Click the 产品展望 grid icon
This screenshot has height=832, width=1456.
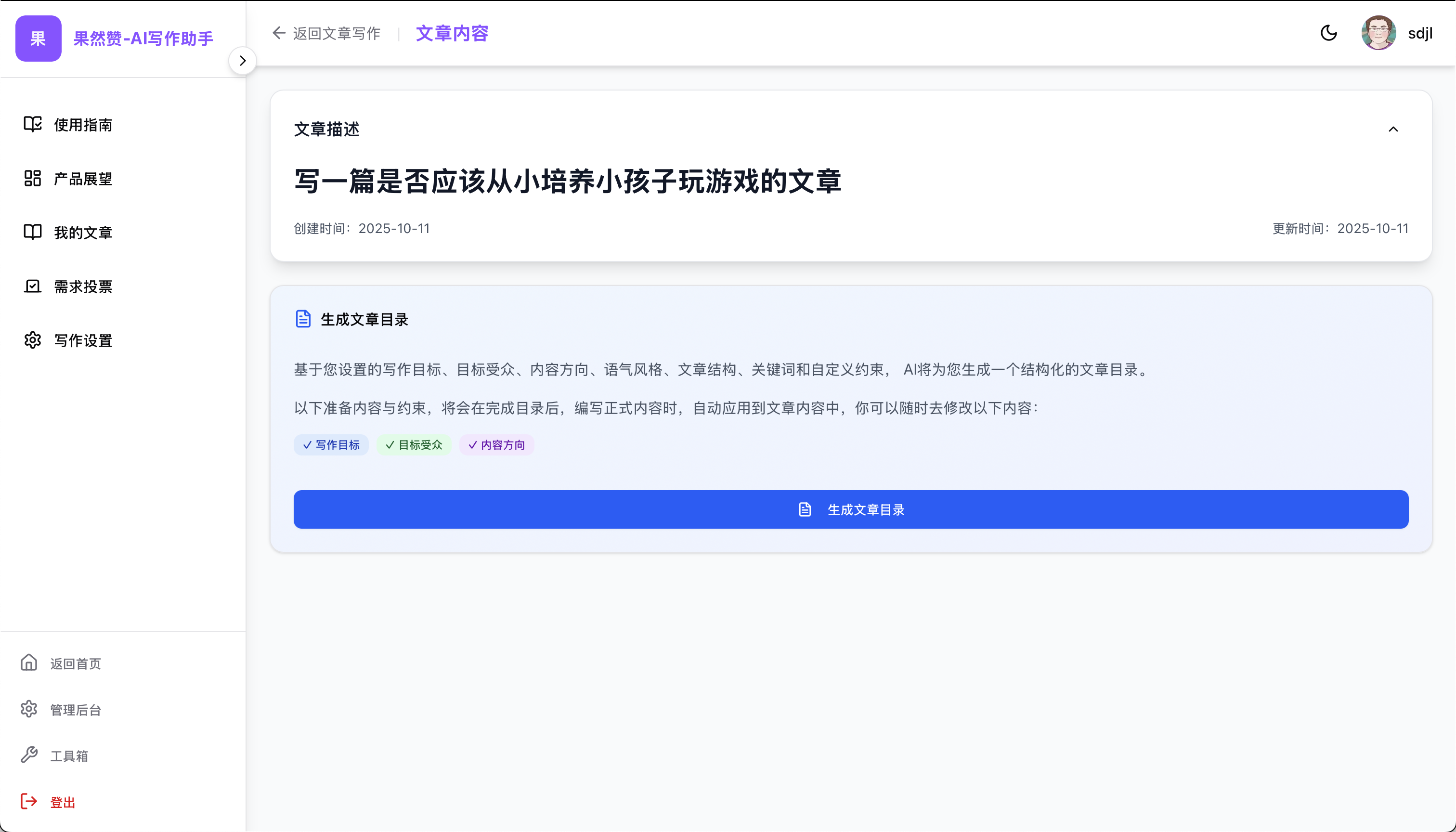point(33,178)
